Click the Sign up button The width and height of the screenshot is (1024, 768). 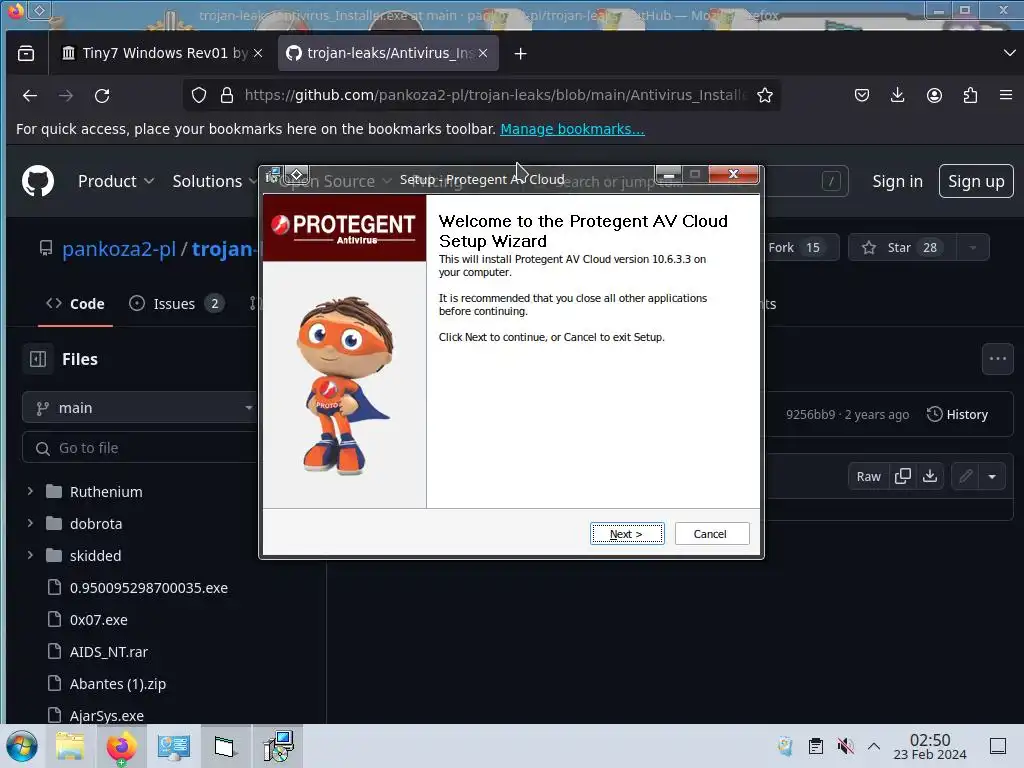pyautogui.click(x=976, y=181)
